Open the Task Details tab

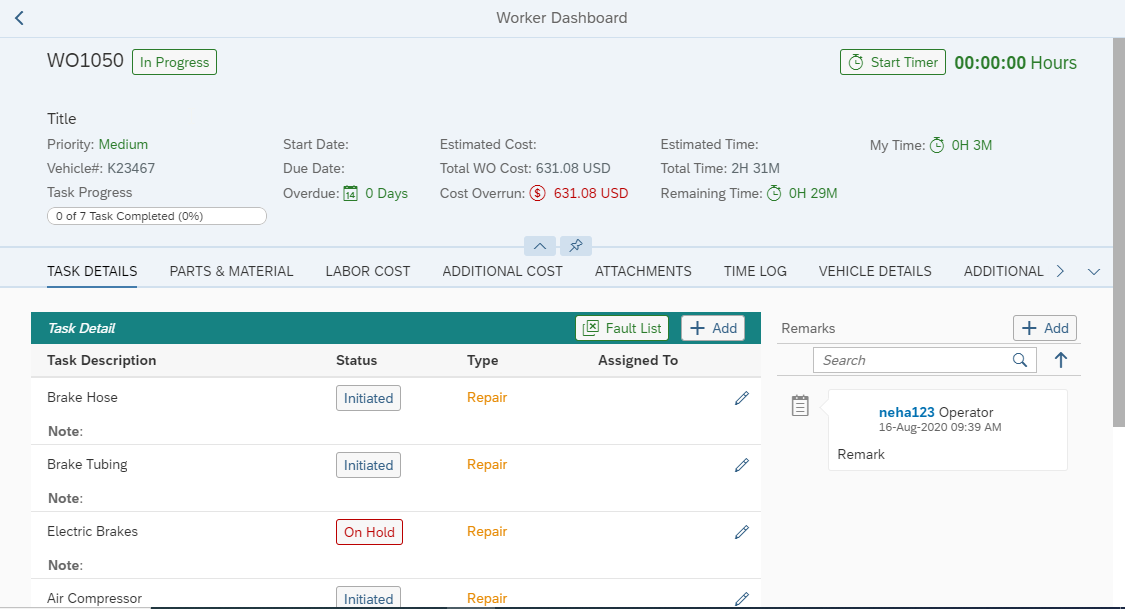(x=92, y=271)
